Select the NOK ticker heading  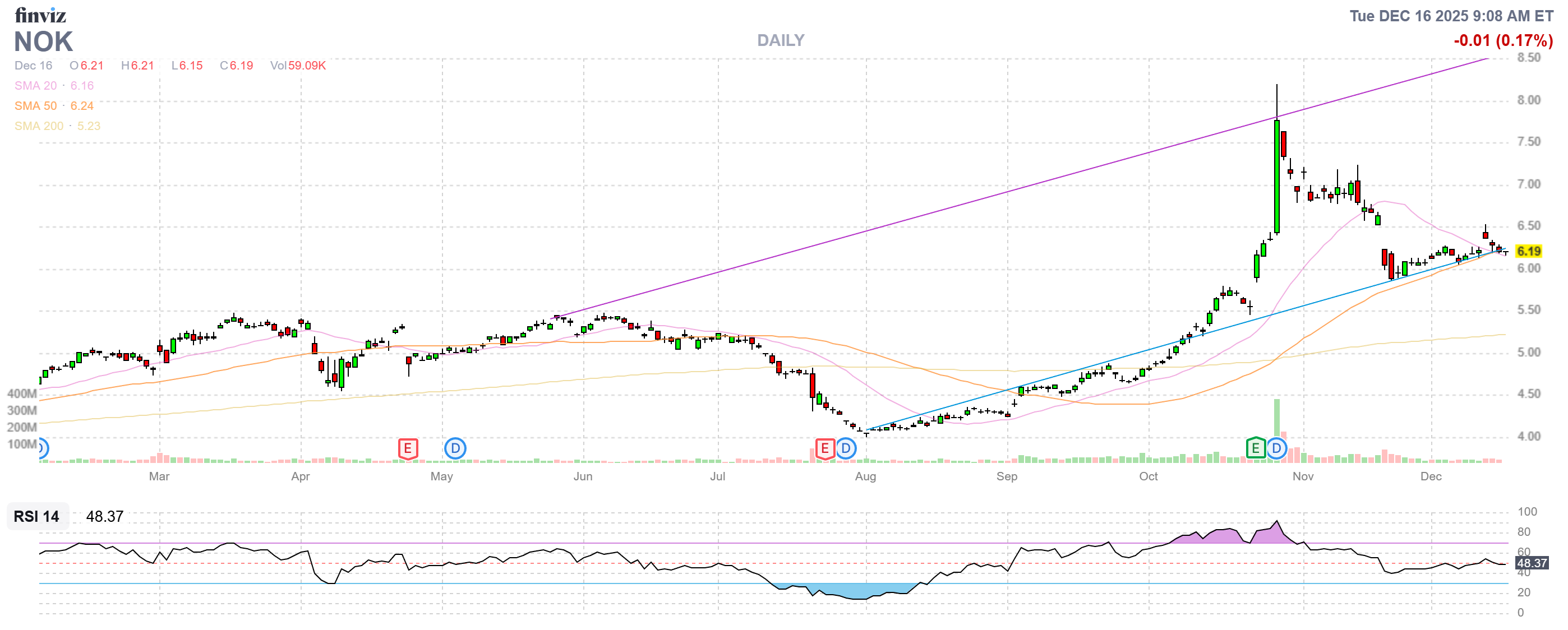pyautogui.click(x=43, y=43)
